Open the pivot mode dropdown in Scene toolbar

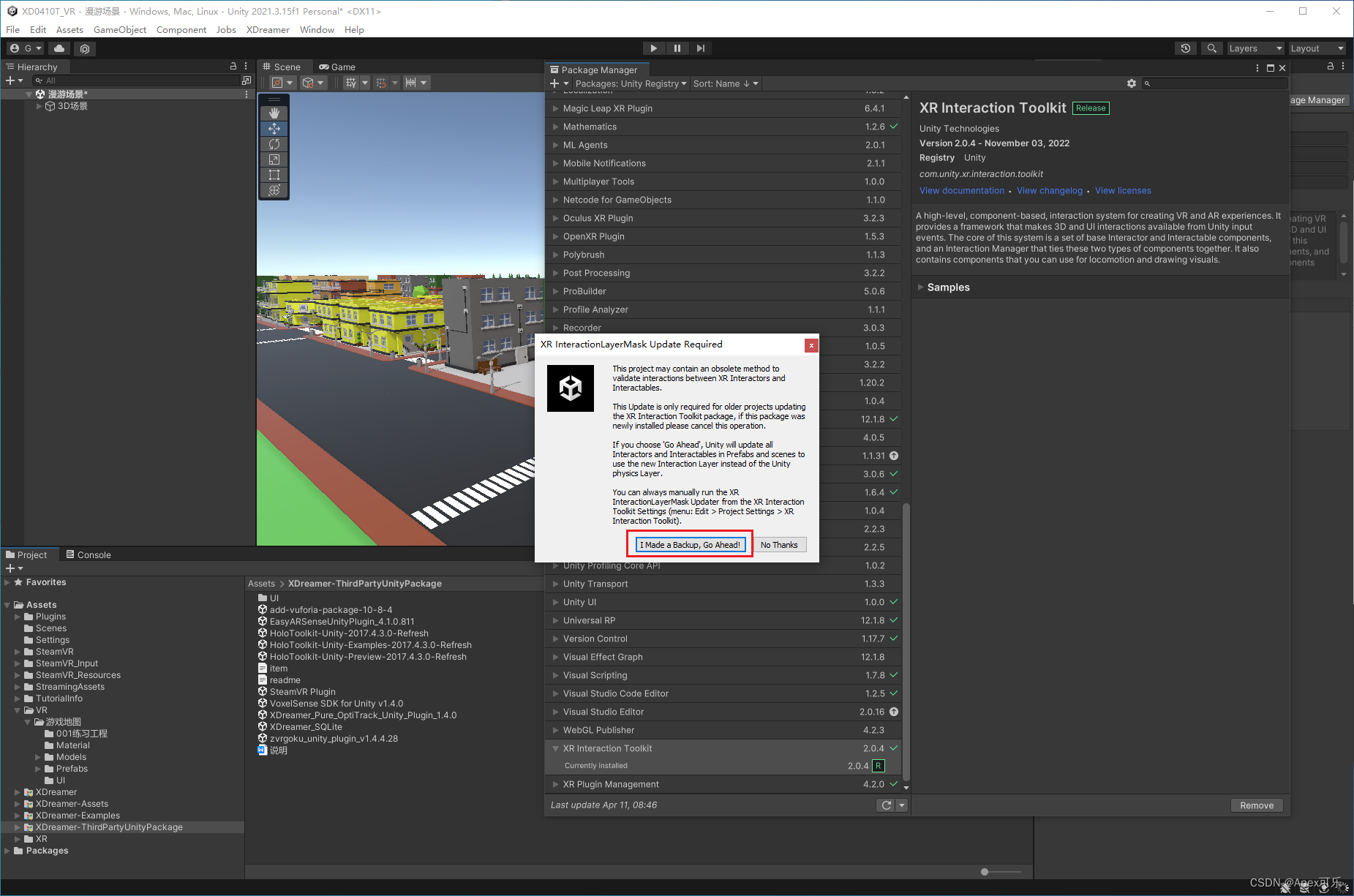pos(282,83)
